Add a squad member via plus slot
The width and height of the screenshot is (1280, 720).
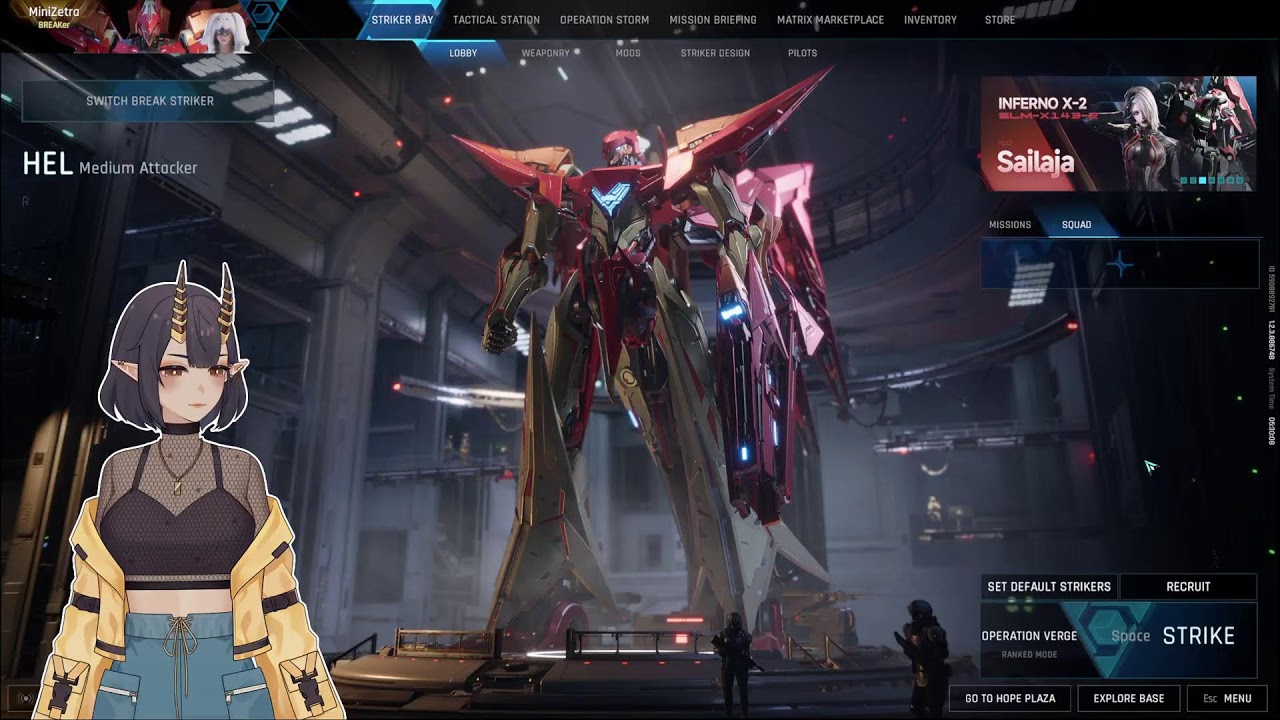coord(1119,265)
